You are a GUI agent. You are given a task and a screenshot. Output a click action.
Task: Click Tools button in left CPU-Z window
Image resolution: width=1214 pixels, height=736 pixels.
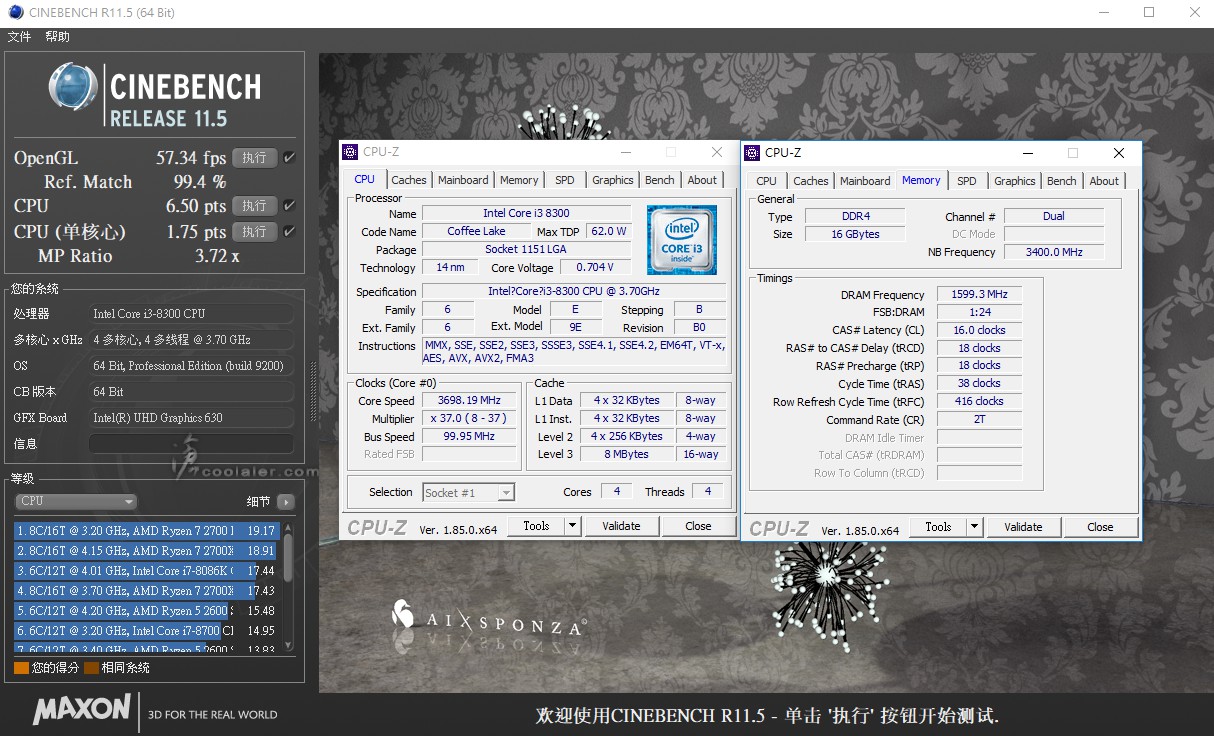pyautogui.click(x=536, y=526)
